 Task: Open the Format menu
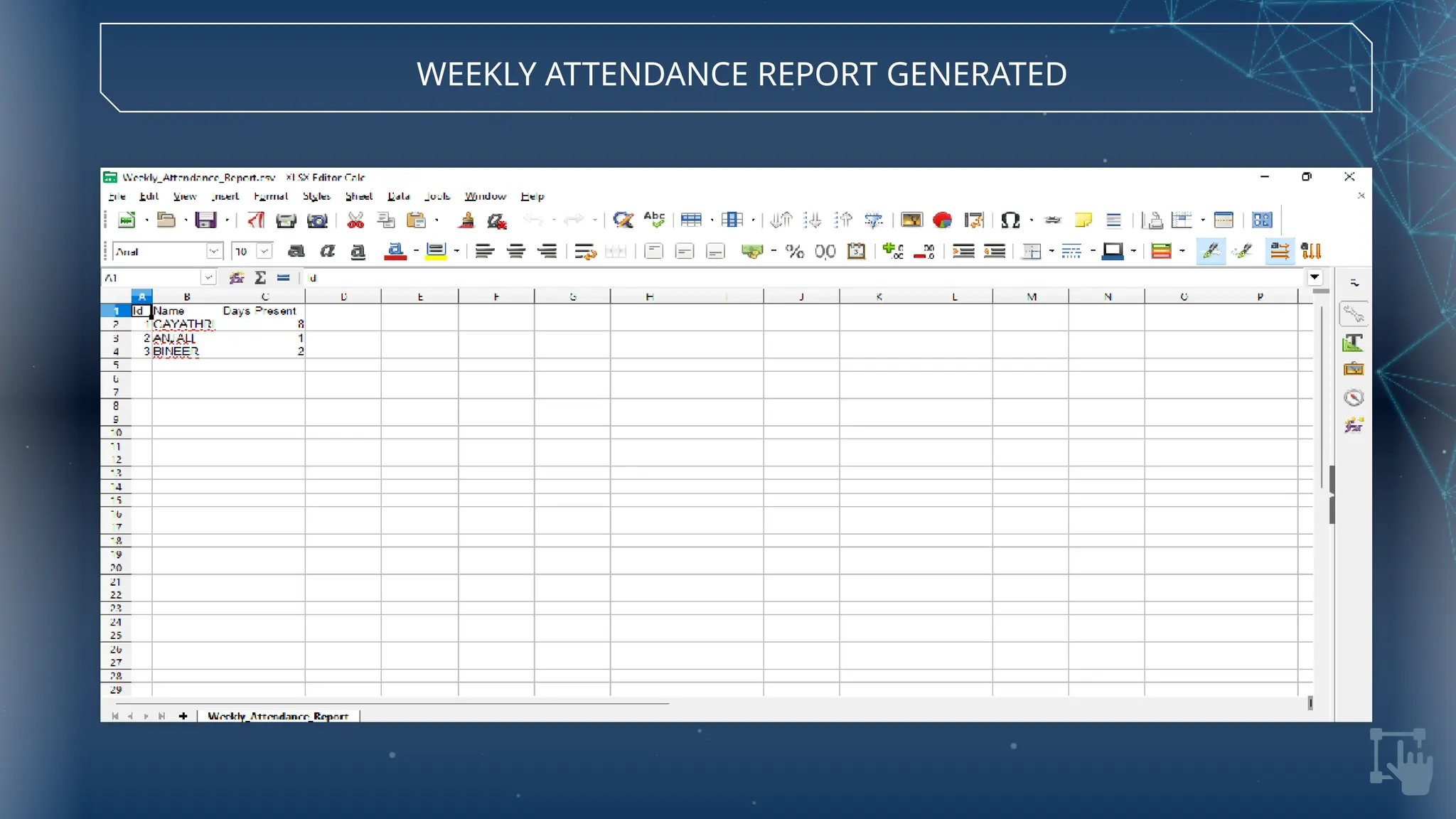click(271, 197)
